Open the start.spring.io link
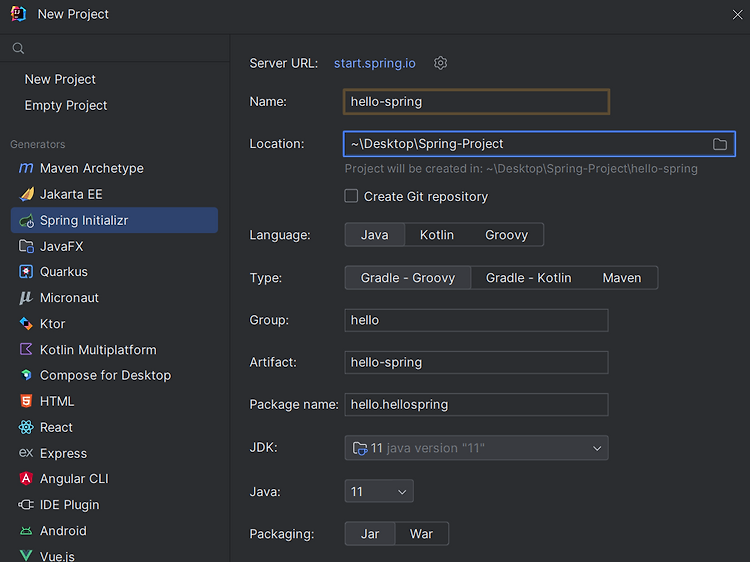The height and width of the screenshot is (562, 750). point(375,63)
